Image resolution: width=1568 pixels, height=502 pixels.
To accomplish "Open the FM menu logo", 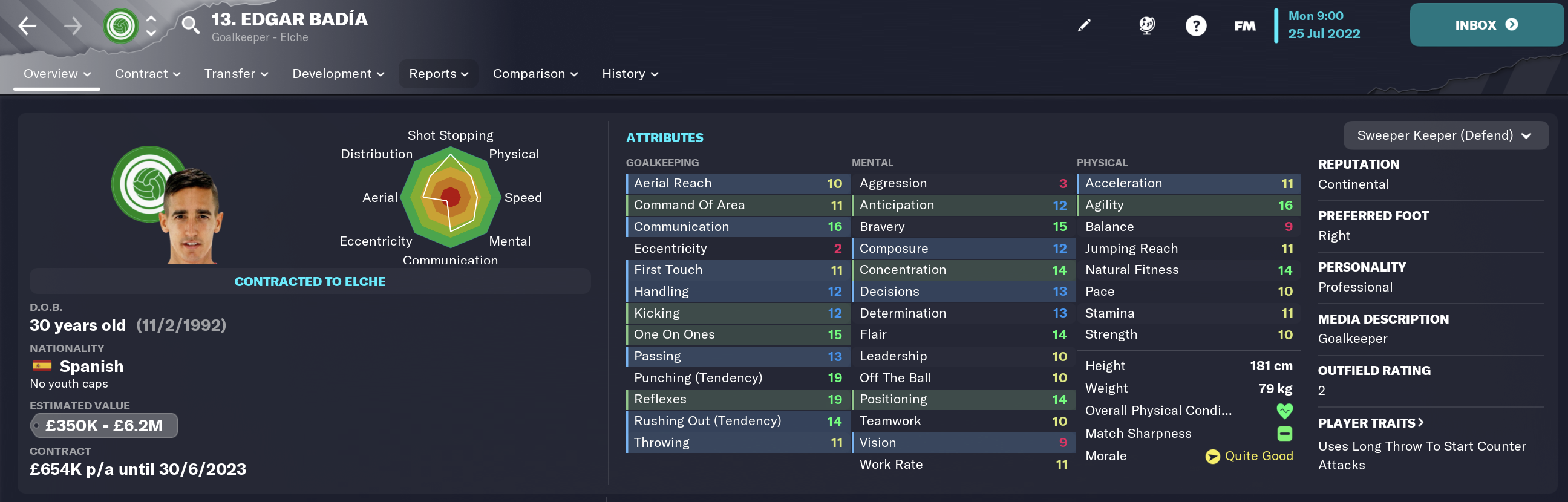I will tap(1245, 25).
